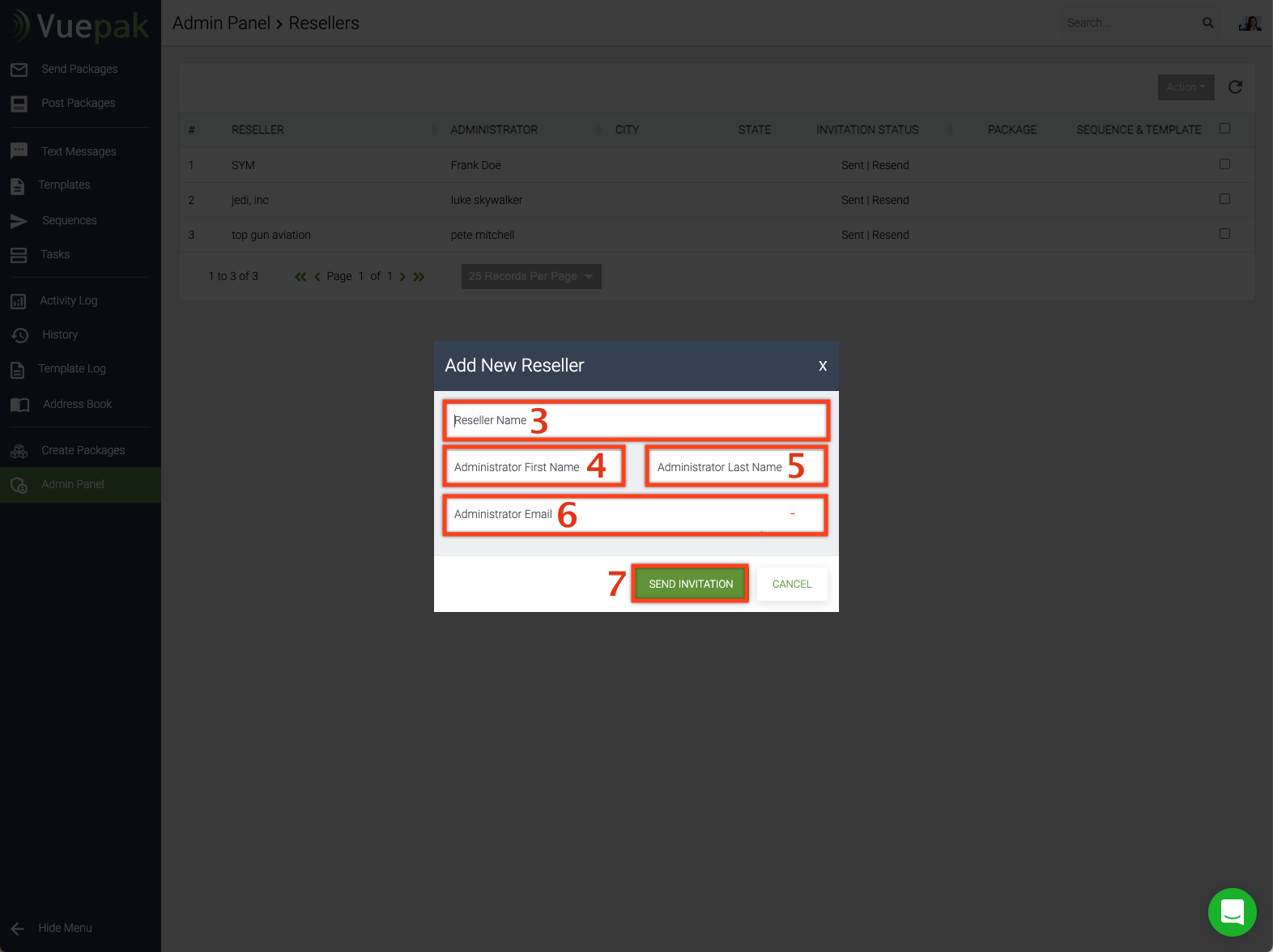Click the Cancel button in dialog
The image size is (1273, 952).
pos(792,584)
